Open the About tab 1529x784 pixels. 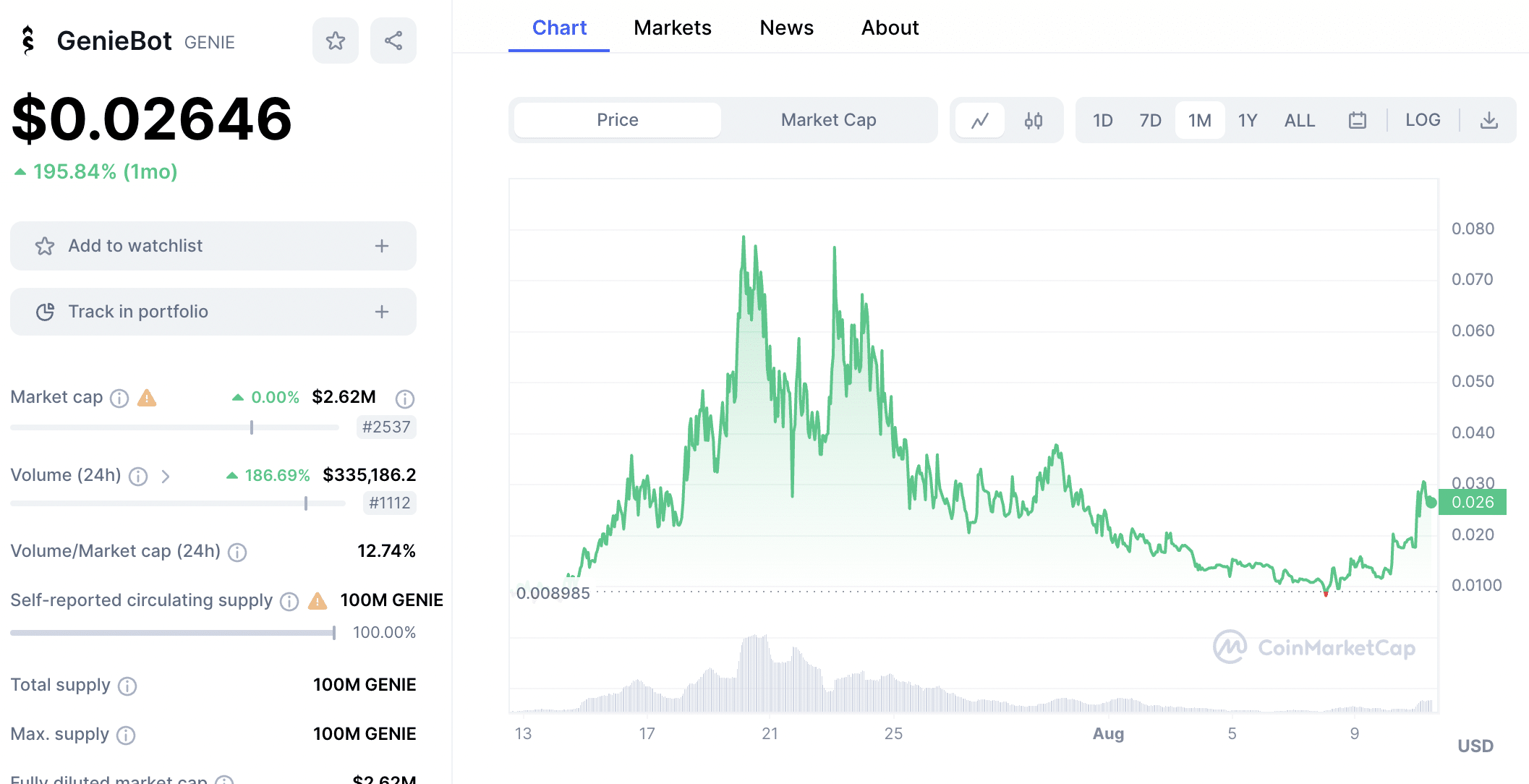[x=890, y=27]
